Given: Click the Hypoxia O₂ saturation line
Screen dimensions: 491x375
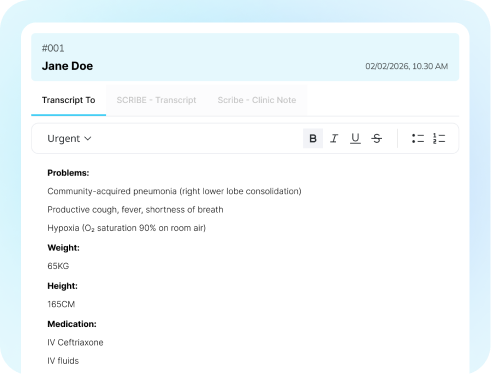Looking at the screenshot, I should (127, 228).
